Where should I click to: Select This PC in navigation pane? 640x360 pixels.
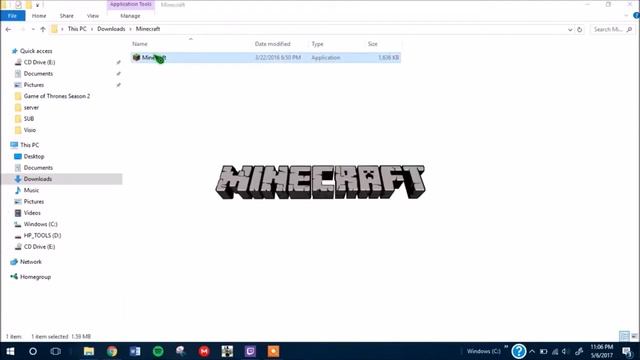click(29, 145)
